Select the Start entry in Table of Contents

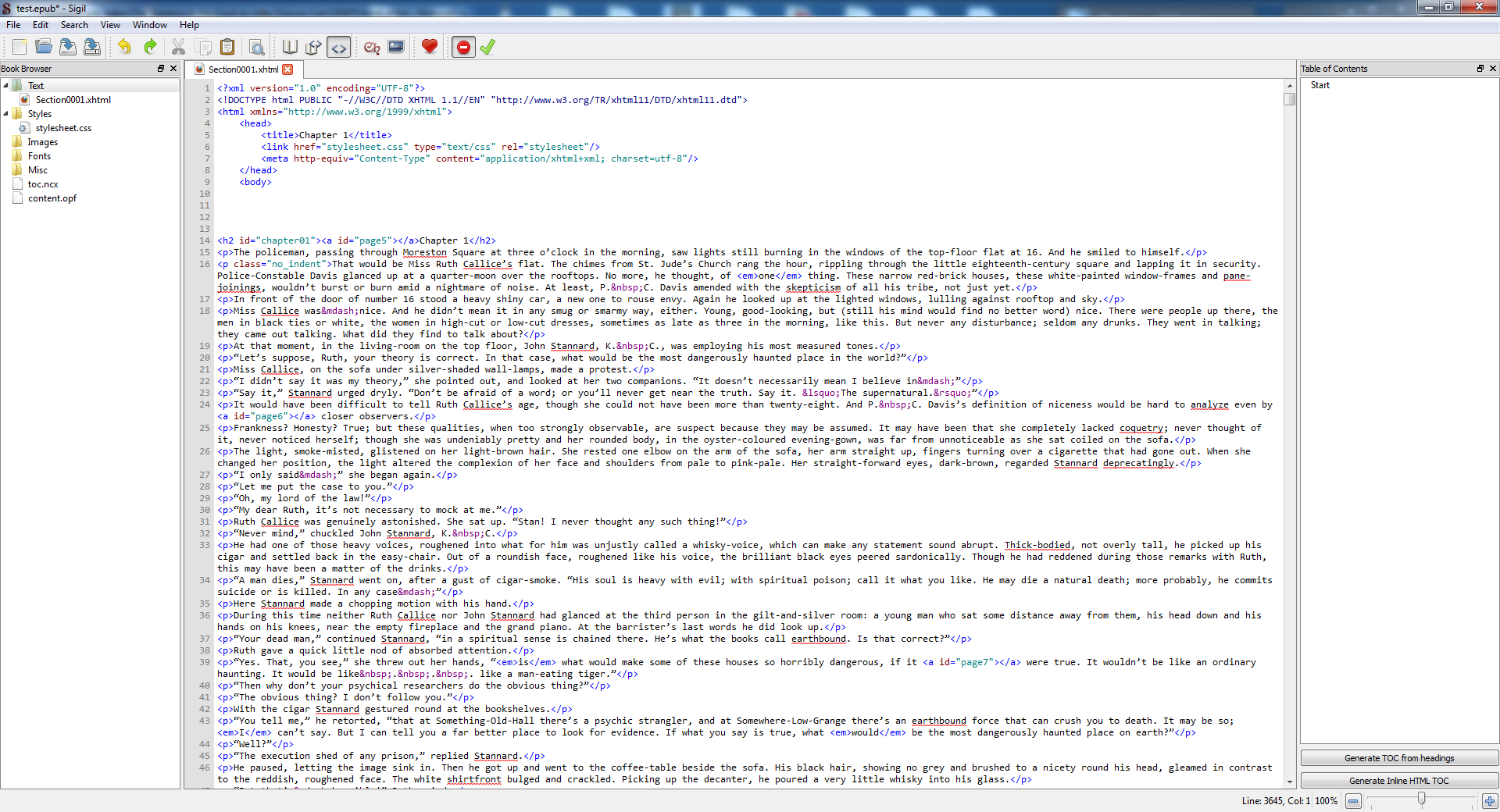tap(1320, 85)
